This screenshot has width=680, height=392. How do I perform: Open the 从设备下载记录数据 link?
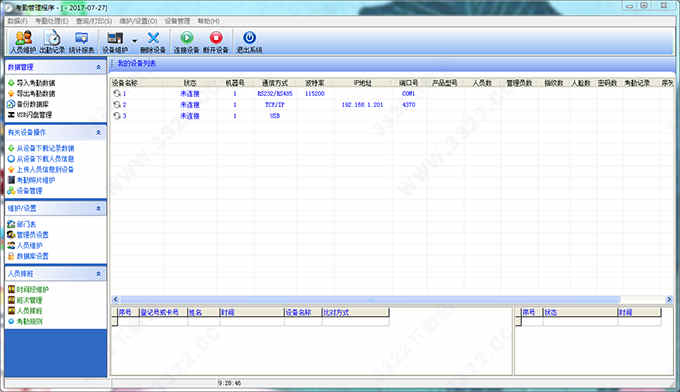click(46, 148)
